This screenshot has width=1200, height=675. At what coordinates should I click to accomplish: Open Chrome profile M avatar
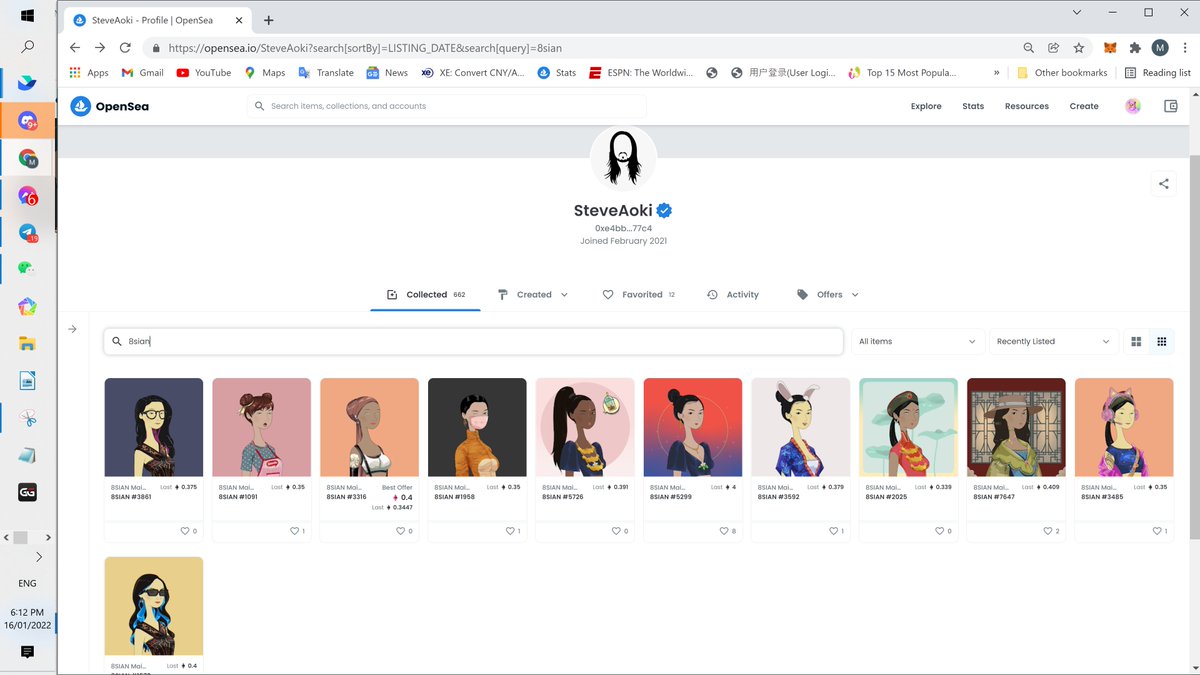[x=1160, y=47]
